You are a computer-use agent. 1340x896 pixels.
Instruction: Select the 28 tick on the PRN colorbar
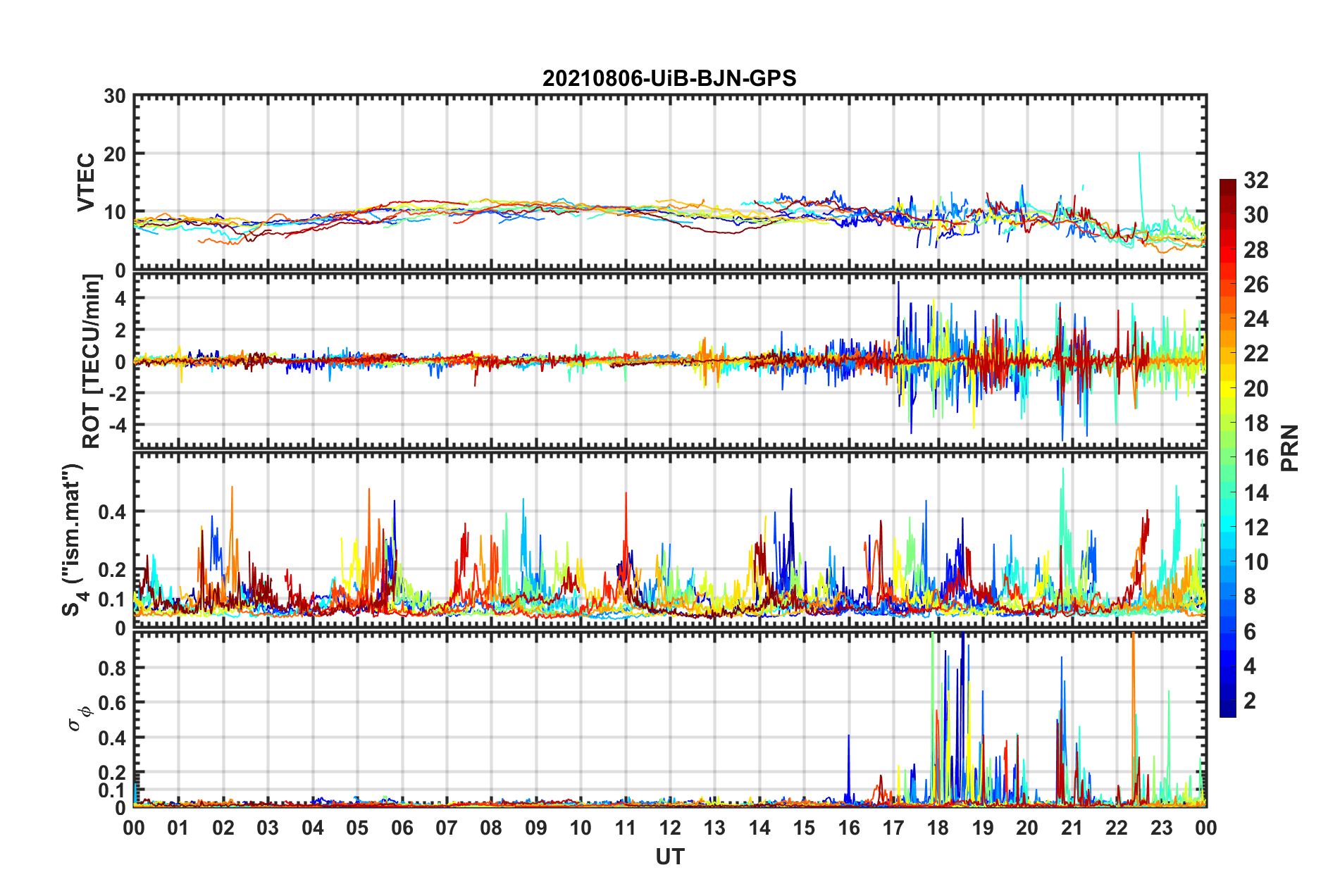(x=1256, y=250)
